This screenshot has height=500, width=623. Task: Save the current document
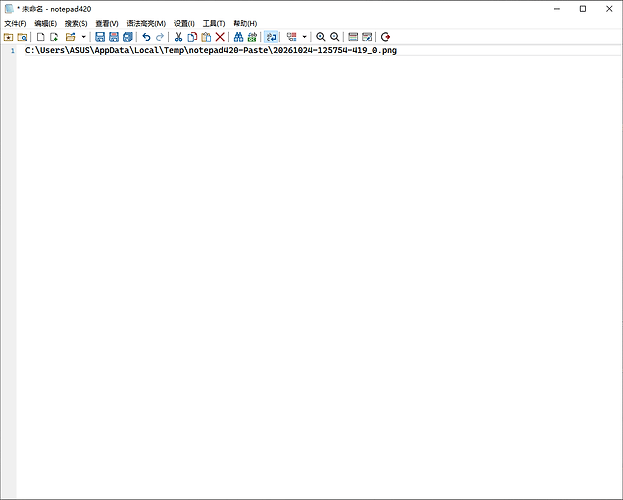pyautogui.click(x=100, y=37)
